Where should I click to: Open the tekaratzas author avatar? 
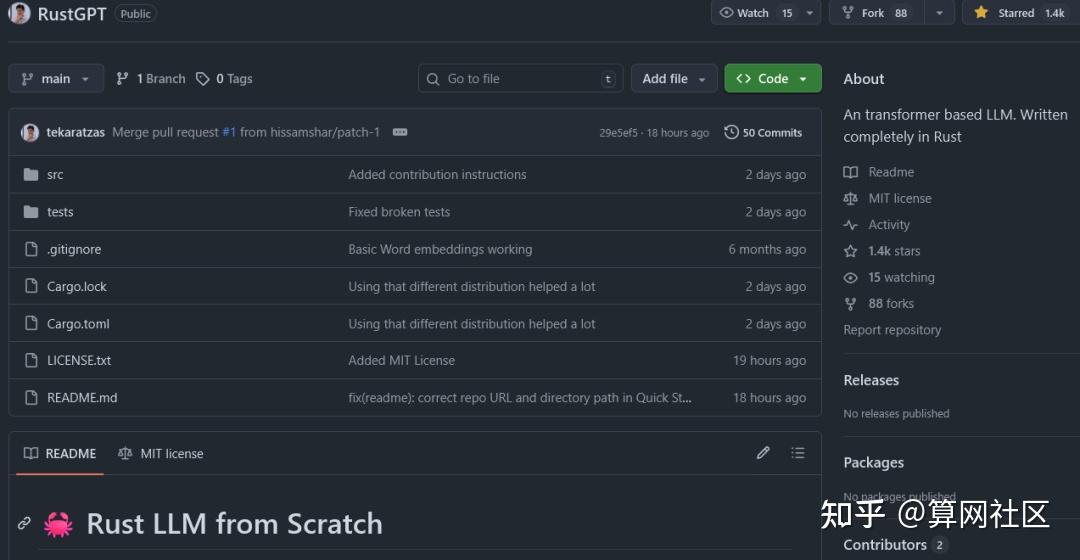30,132
